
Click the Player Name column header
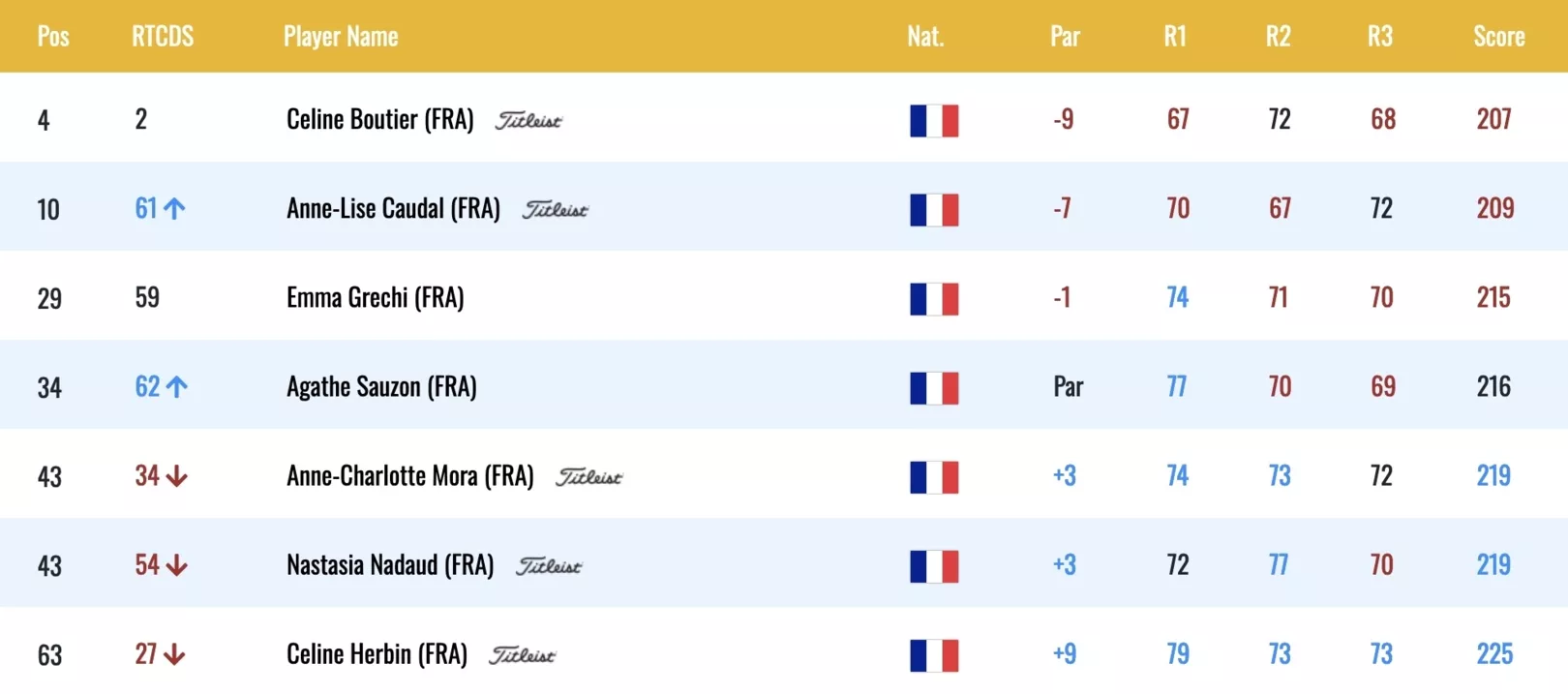tap(341, 37)
